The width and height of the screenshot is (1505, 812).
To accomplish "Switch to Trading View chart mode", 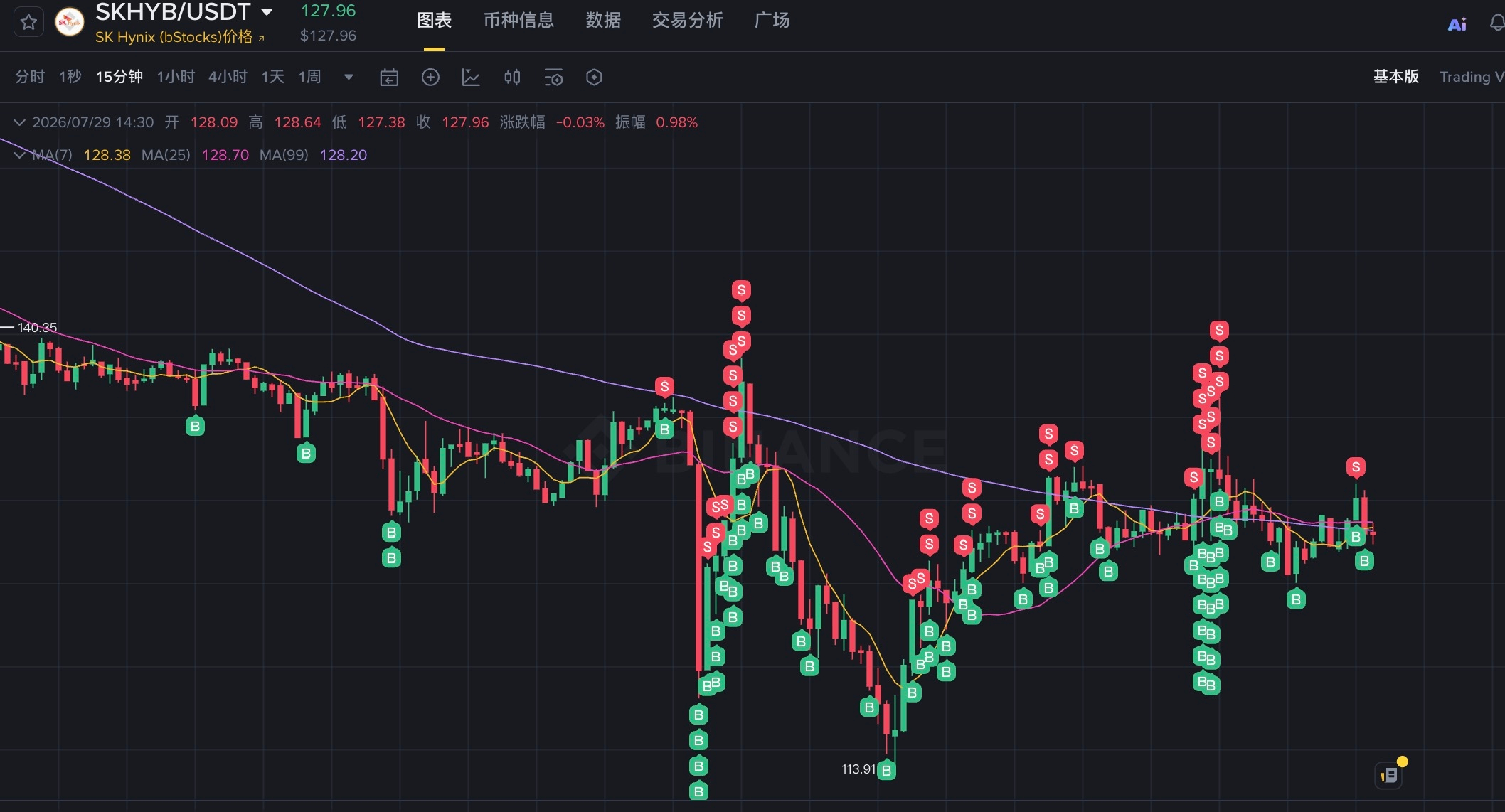I will pos(1472,77).
